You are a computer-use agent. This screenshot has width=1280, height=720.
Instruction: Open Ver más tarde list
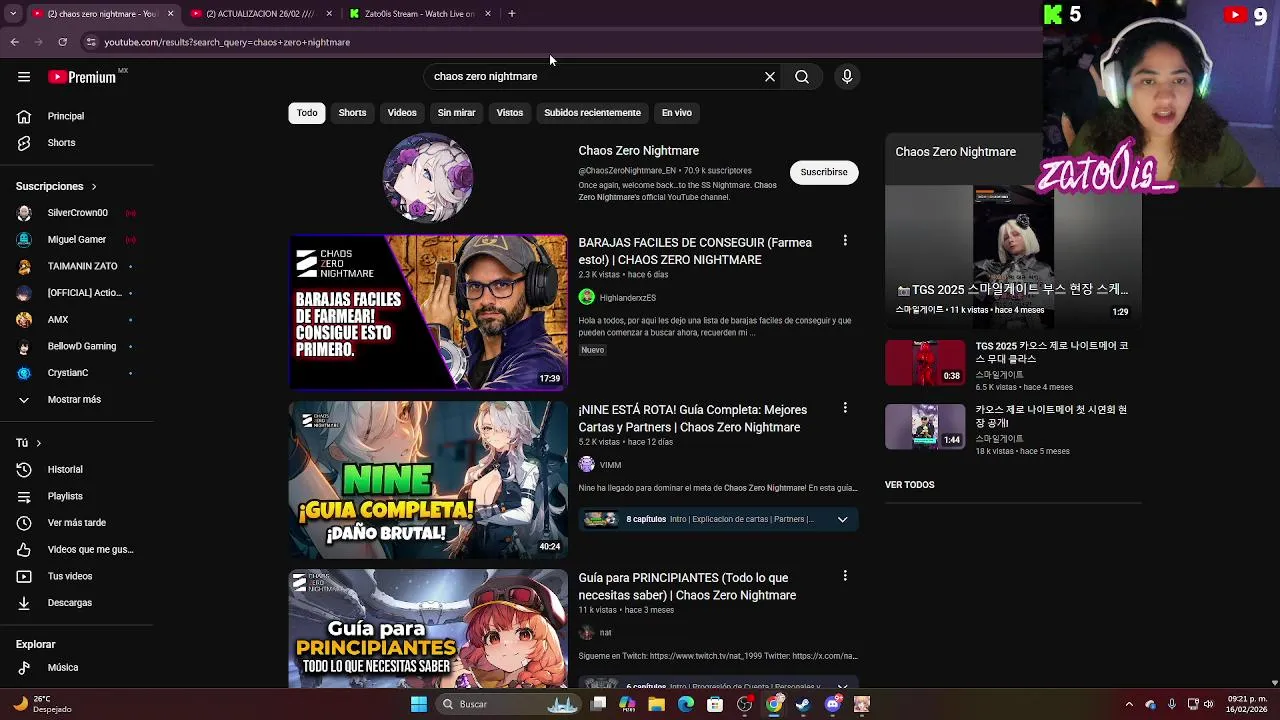point(76,523)
